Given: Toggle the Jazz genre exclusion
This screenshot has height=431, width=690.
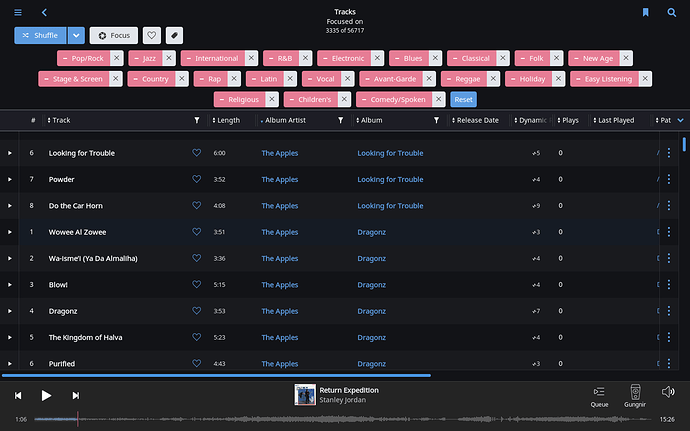Looking at the screenshot, I should (145, 58).
